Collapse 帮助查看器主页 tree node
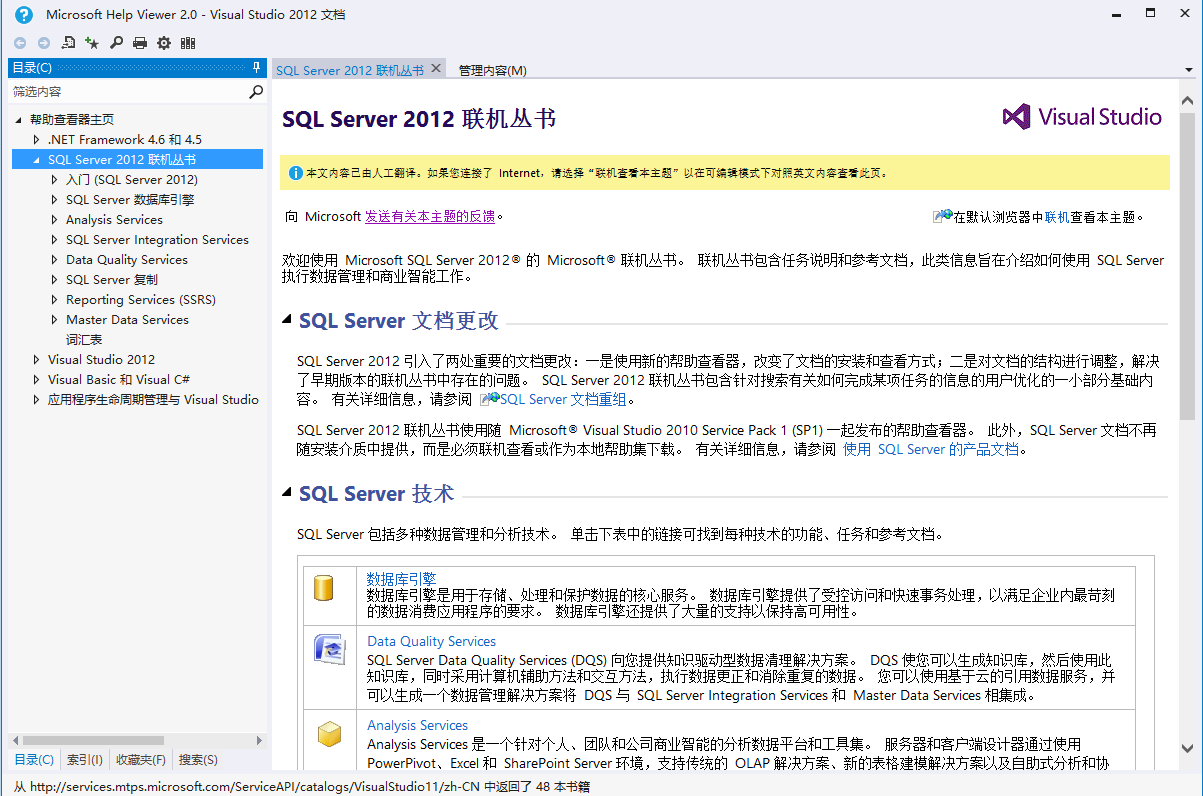Viewport: 1203px width, 796px height. [19, 120]
